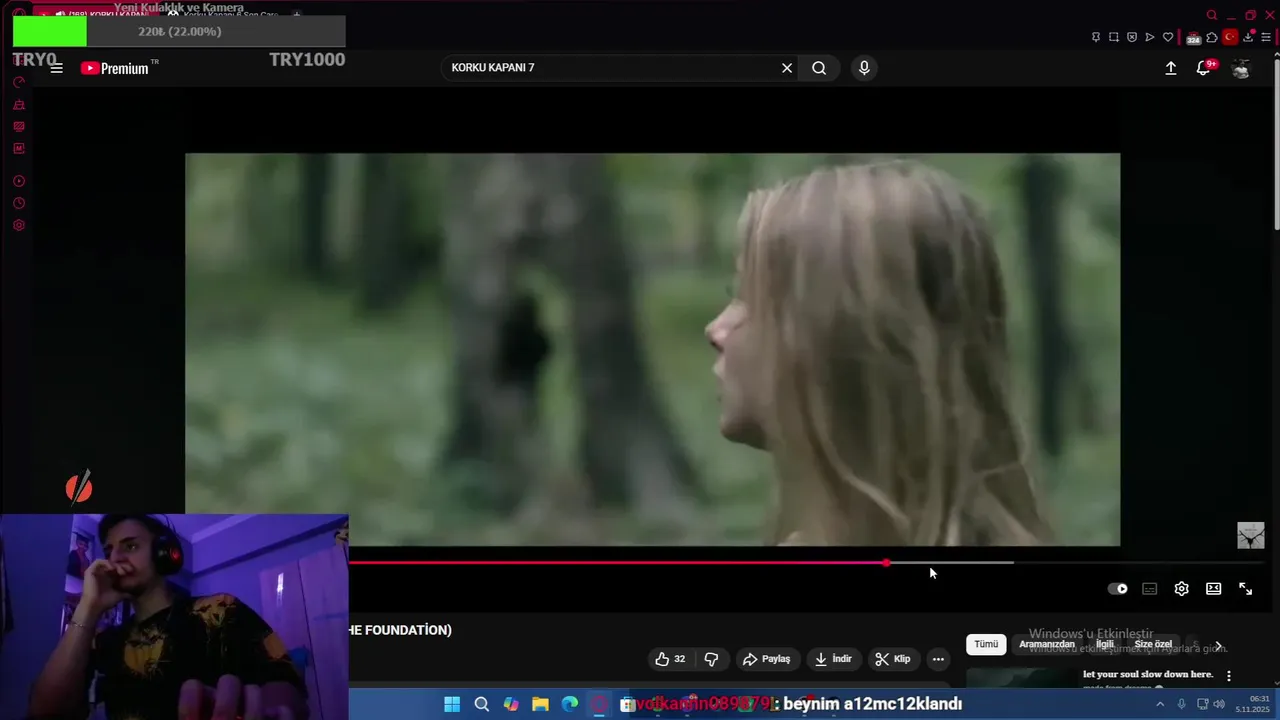Screen dimensions: 1280x720
Task: Click the browser player send arrow icon
Action: 1150,37
